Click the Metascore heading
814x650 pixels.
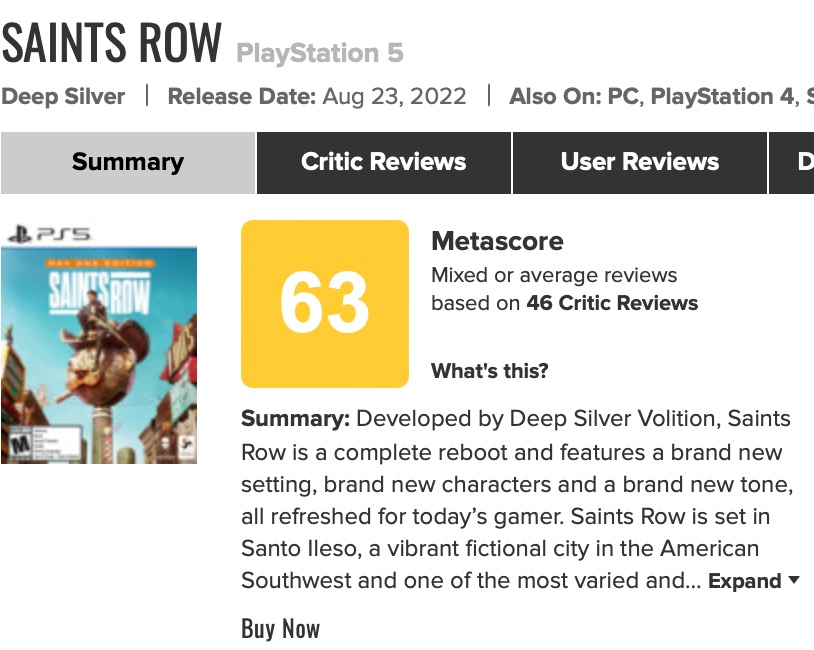coord(497,241)
